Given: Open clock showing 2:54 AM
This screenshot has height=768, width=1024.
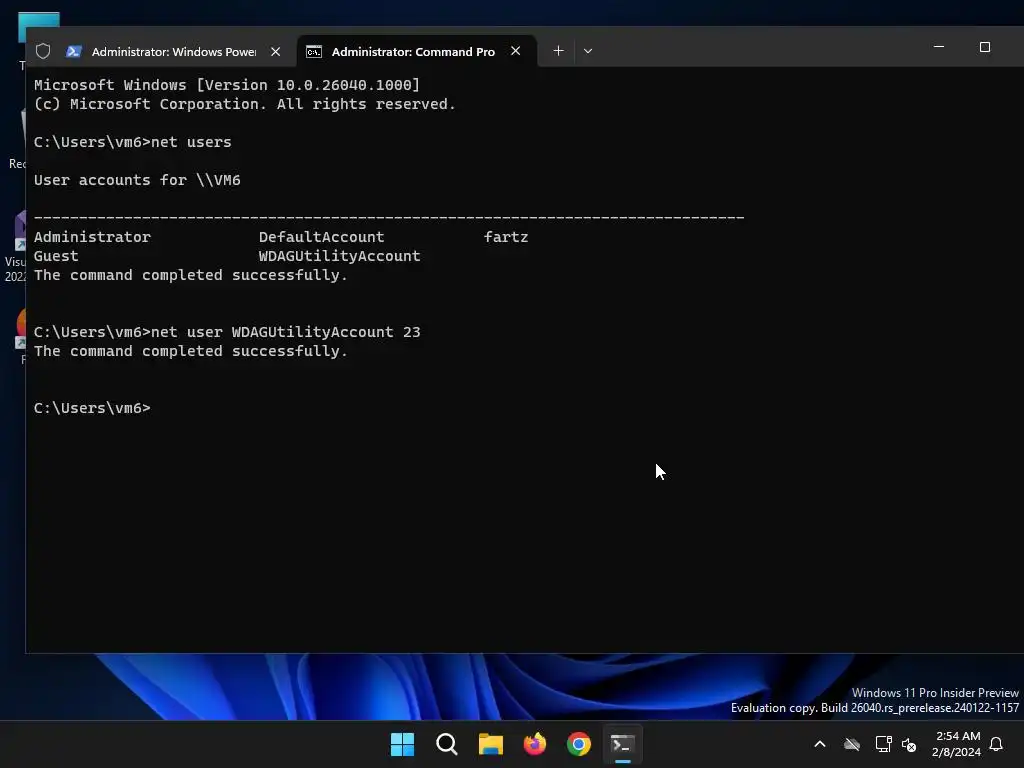Looking at the screenshot, I should point(956,744).
